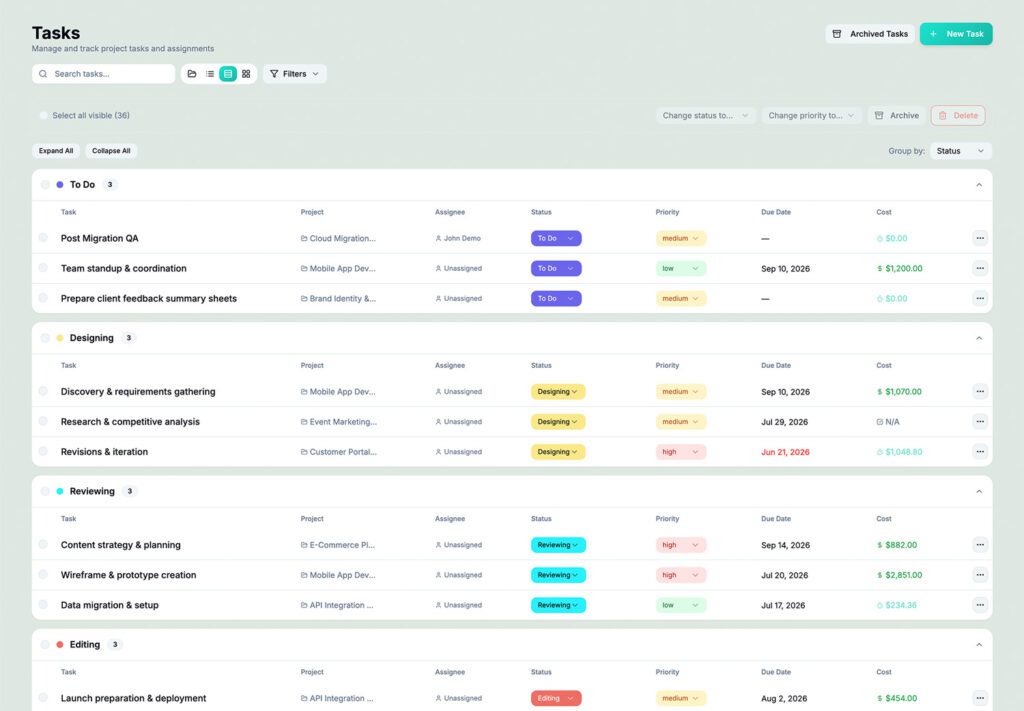
Task: Sort by Priority column in Designing
Action: pos(667,366)
